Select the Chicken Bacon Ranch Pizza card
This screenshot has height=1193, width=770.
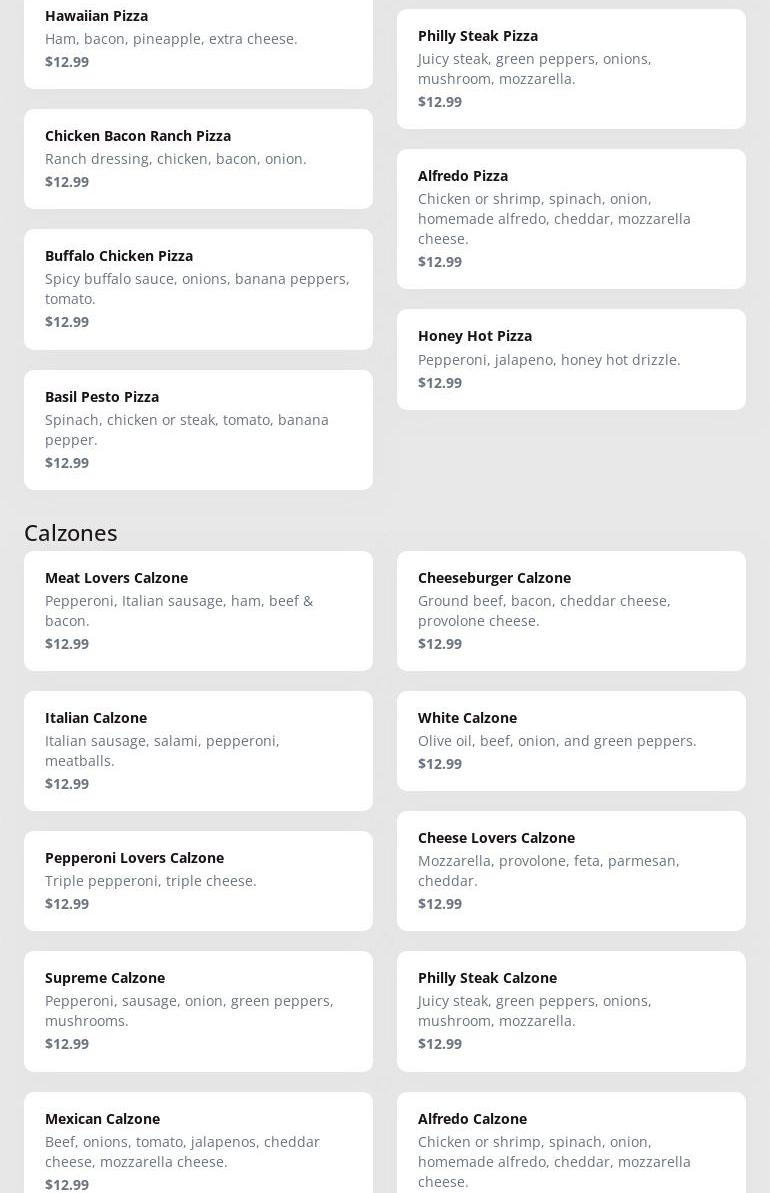(198, 159)
